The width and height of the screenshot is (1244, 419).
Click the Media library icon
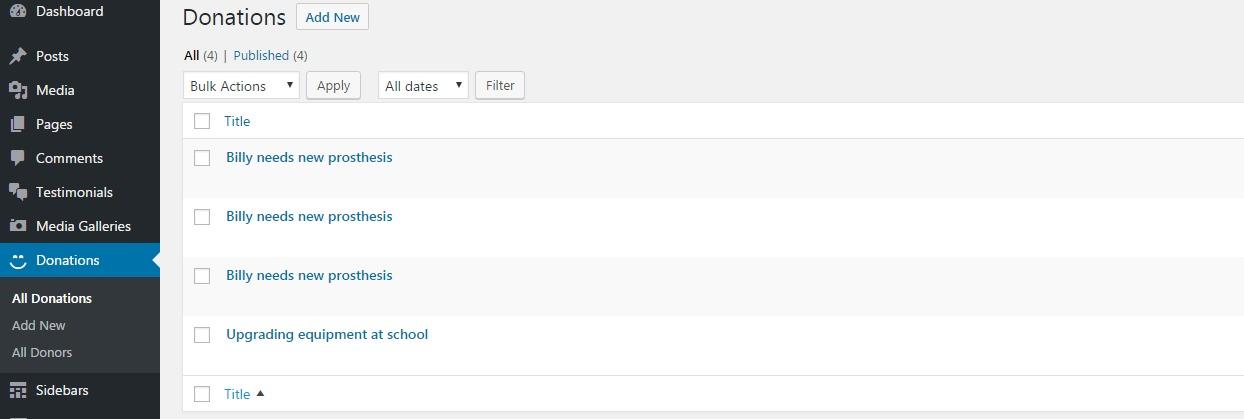click(18, 91)
